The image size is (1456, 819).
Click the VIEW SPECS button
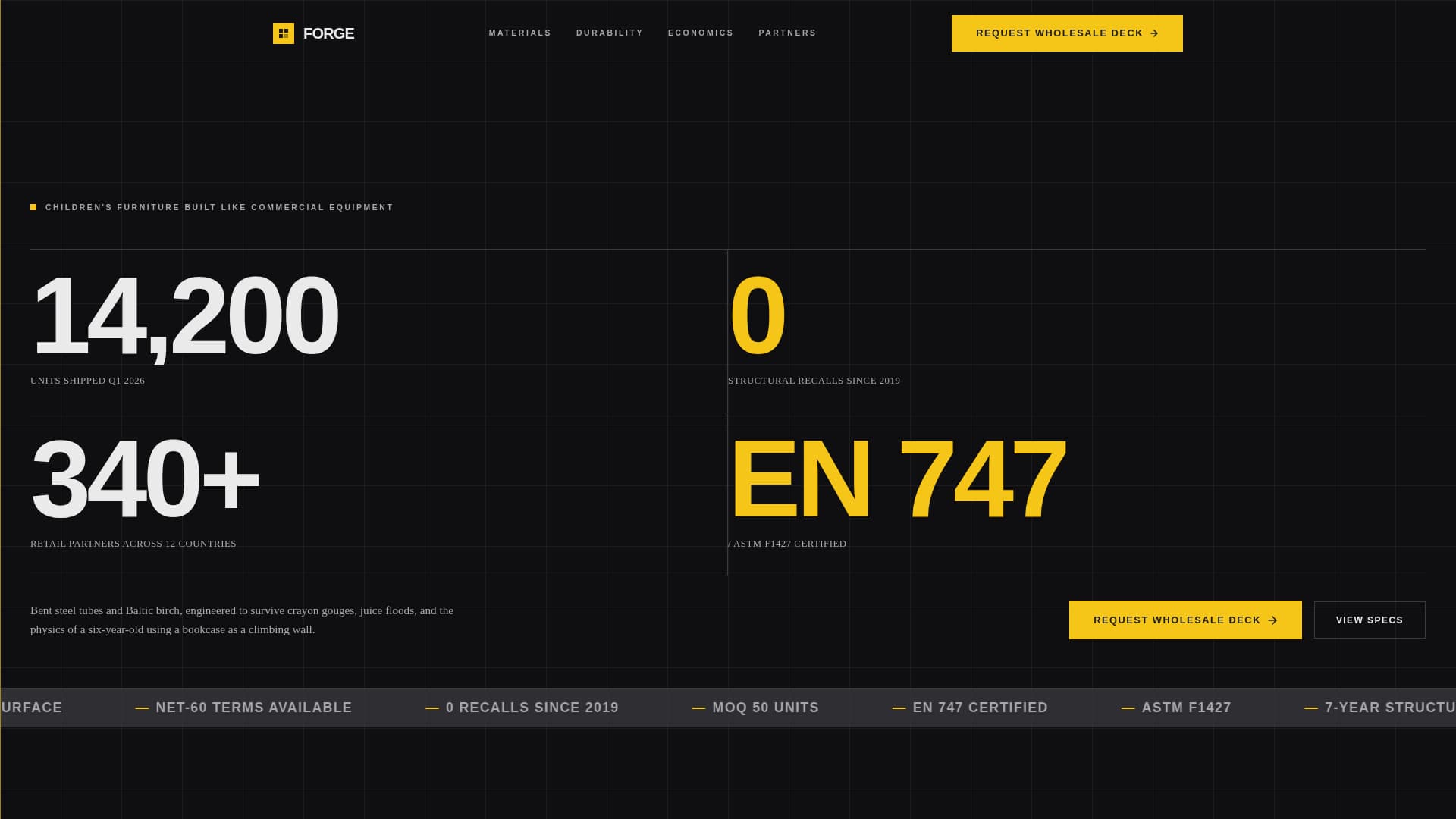click(1369, 620)
